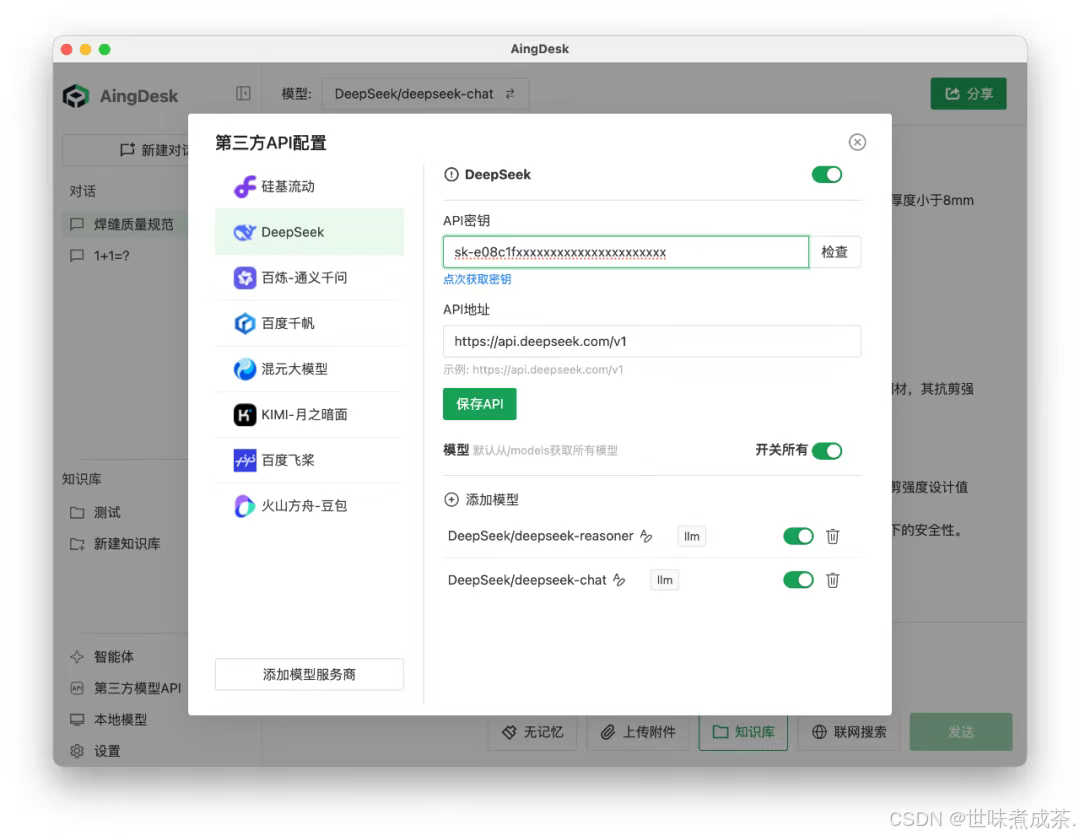Select the 硅基流动 provider
1080x836 pixels.
[309, 187]
